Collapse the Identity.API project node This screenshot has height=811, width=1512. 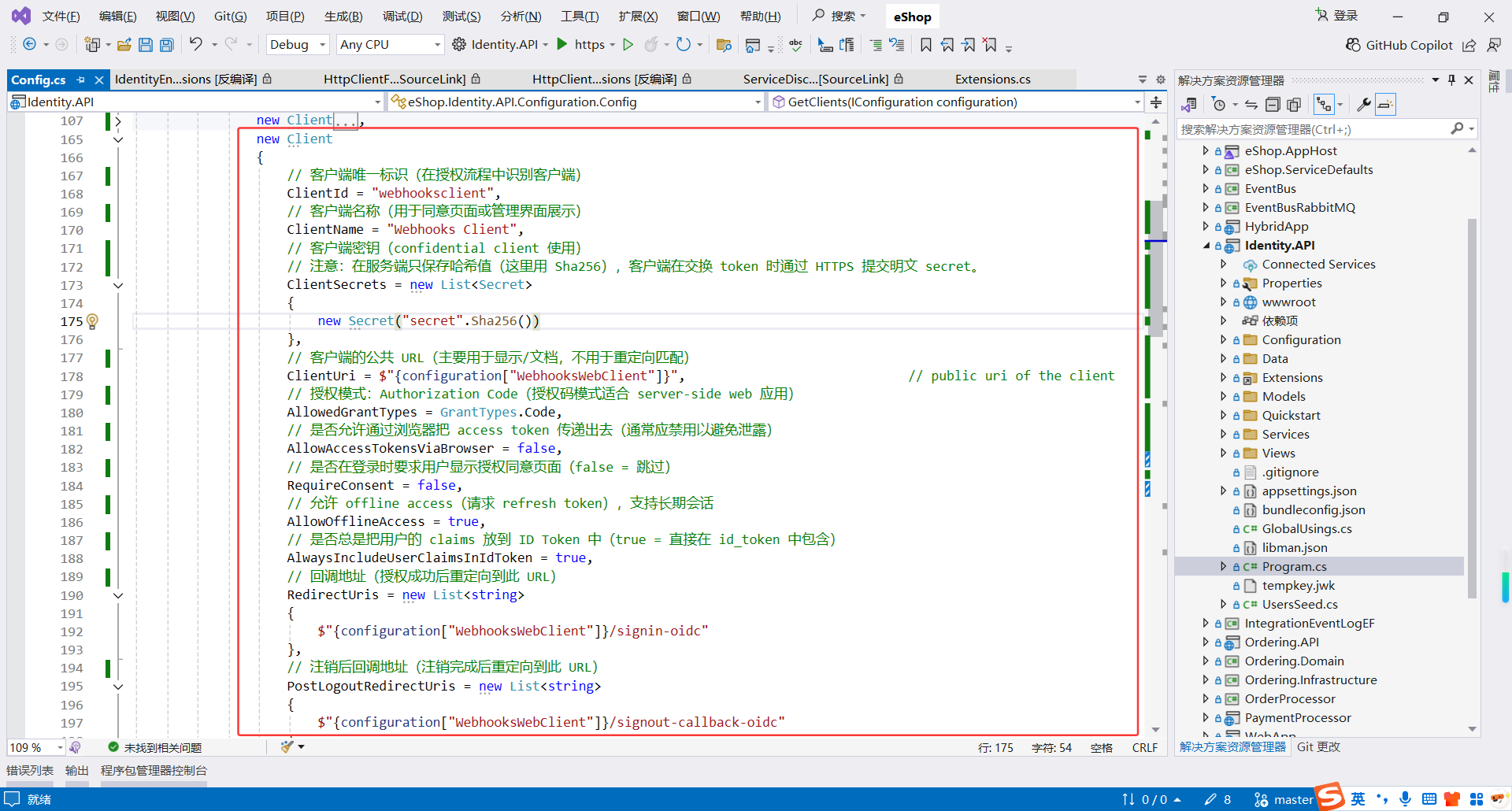click(1206, 245)
